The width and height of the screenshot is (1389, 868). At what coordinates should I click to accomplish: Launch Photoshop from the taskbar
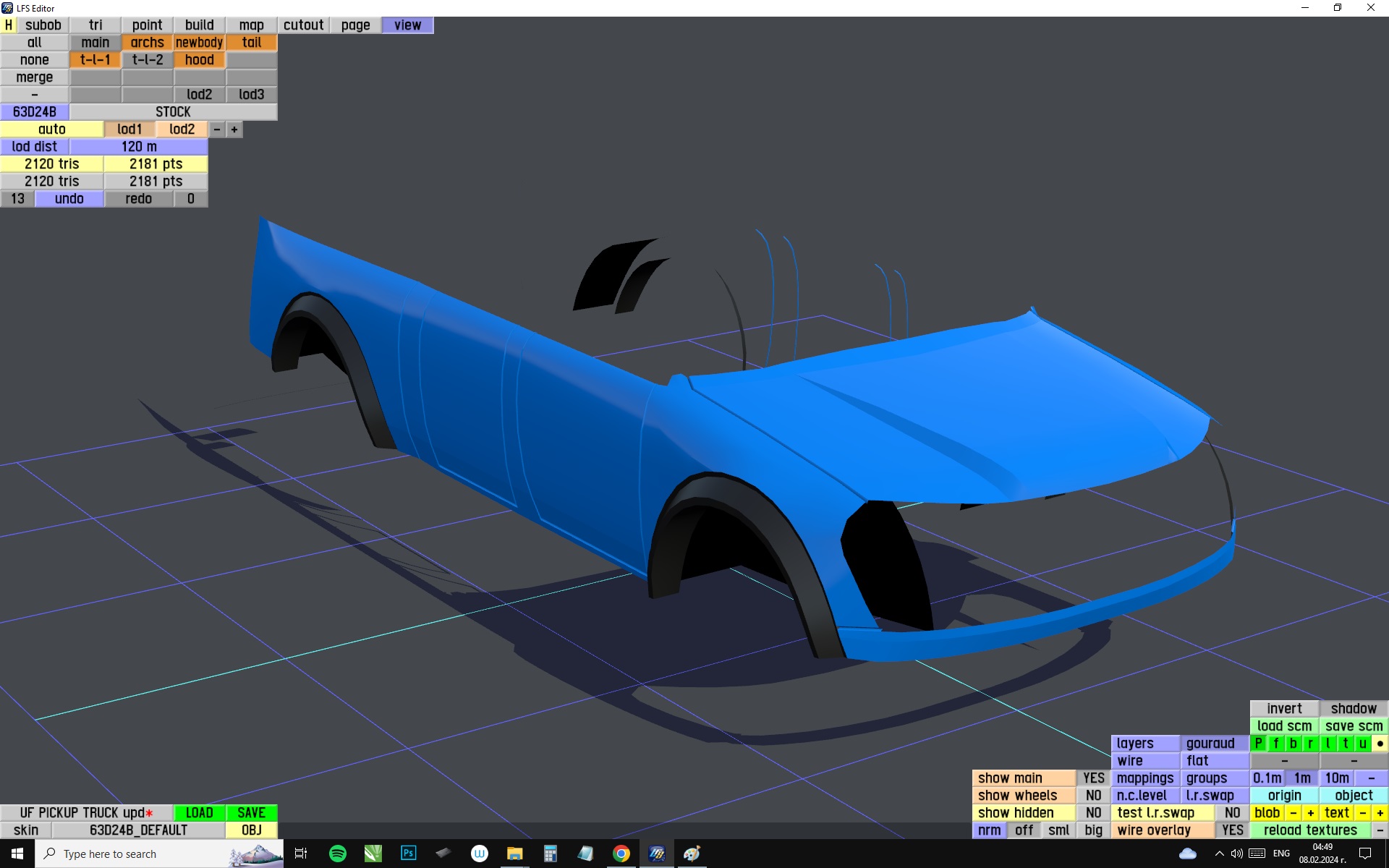click(409, 854)
